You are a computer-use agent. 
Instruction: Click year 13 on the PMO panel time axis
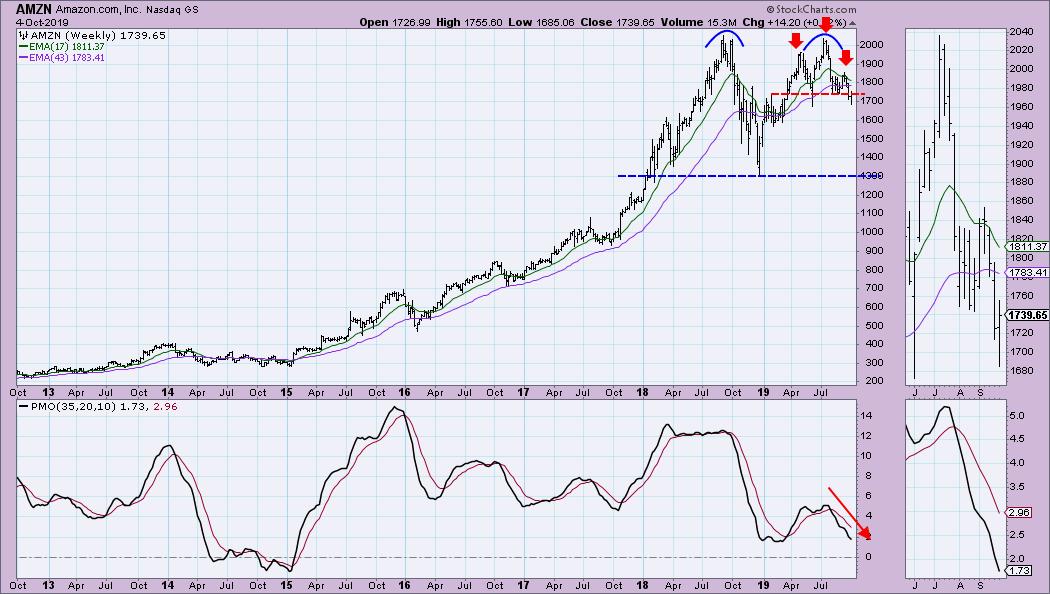[x=48, y=585]
